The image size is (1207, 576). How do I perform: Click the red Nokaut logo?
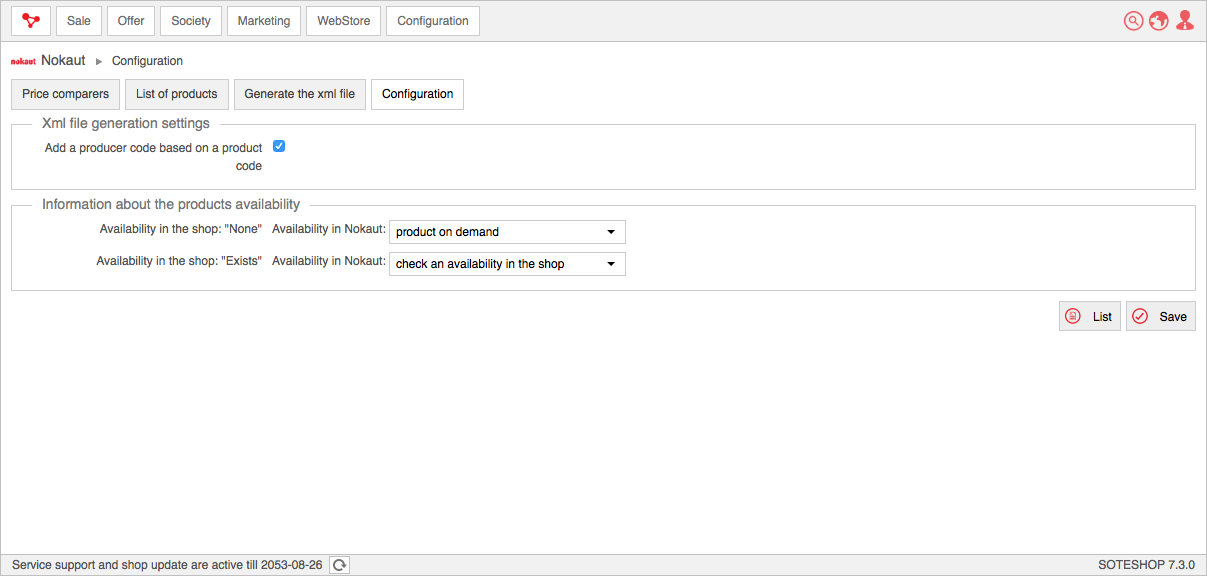tap(24, 61)
